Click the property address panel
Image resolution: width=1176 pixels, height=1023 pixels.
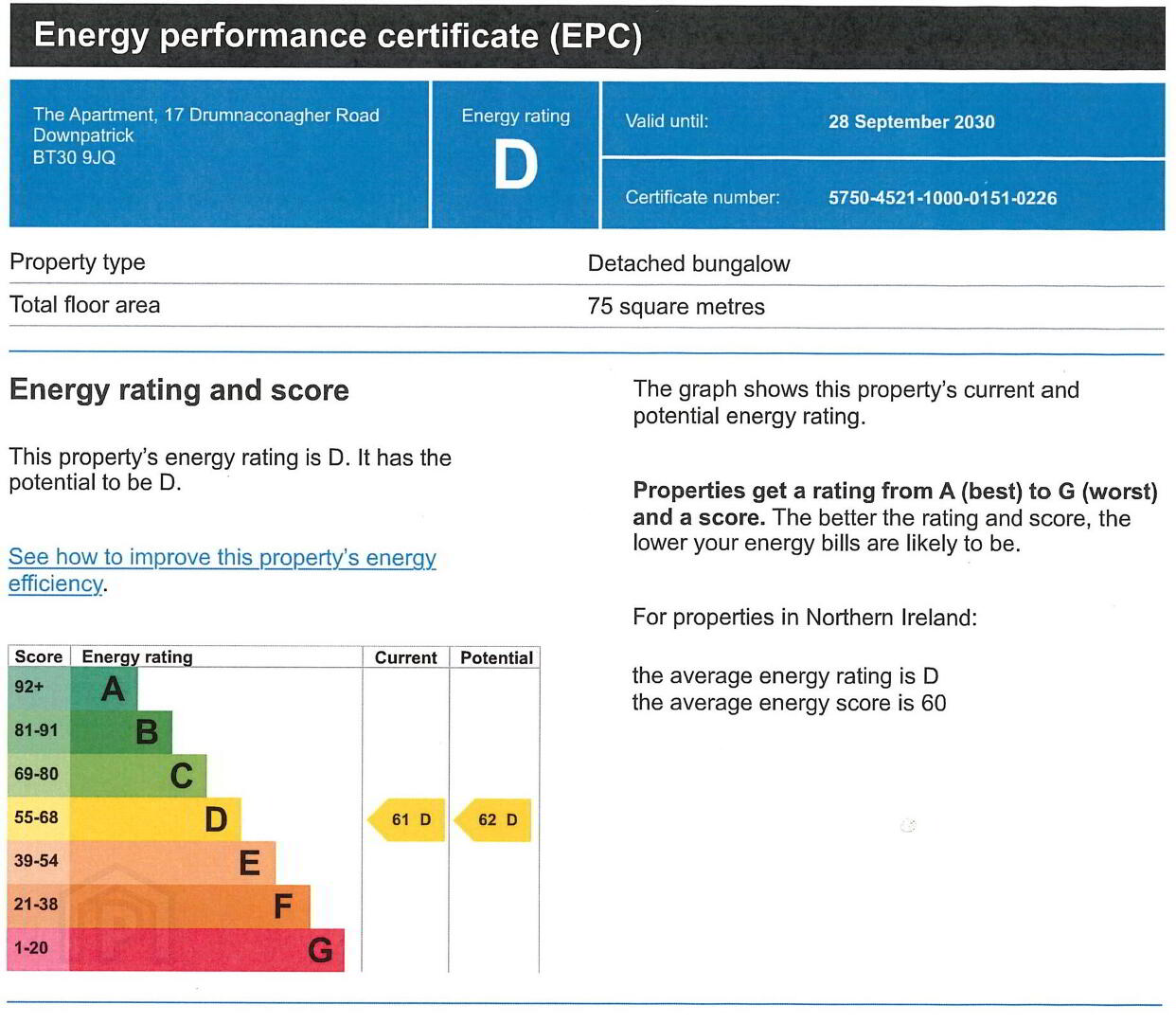coord(219,154)
